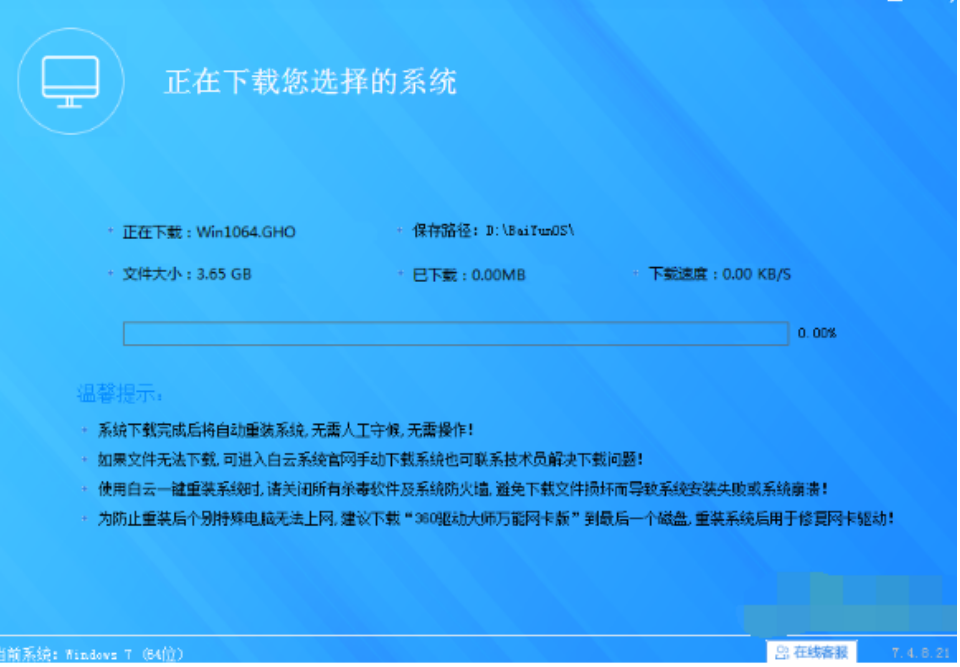
Task: Open the 在线客服 online support button
Action: tap(814, 653)
